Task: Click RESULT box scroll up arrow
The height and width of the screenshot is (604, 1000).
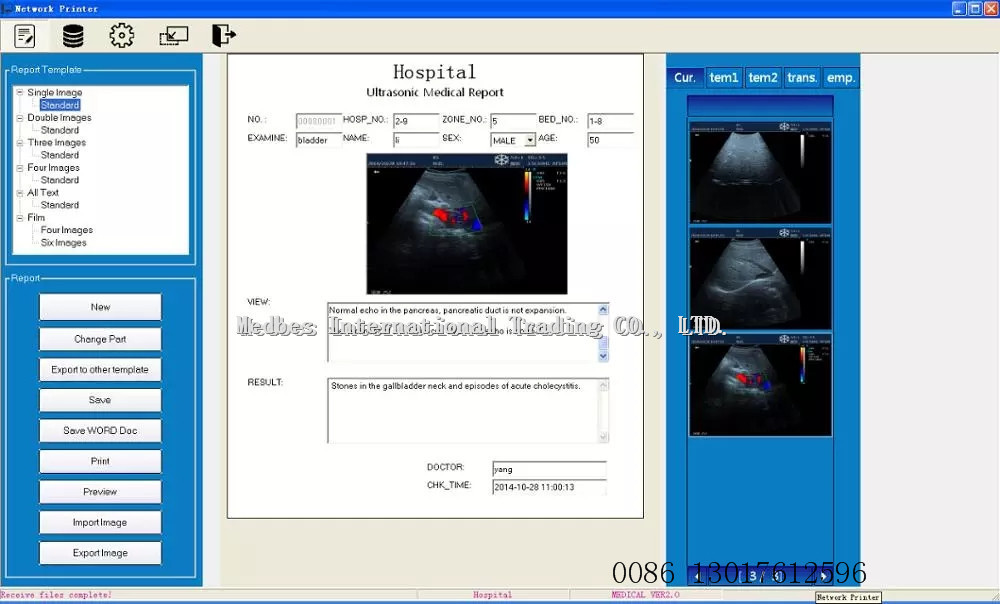Action: coord(603,386)
